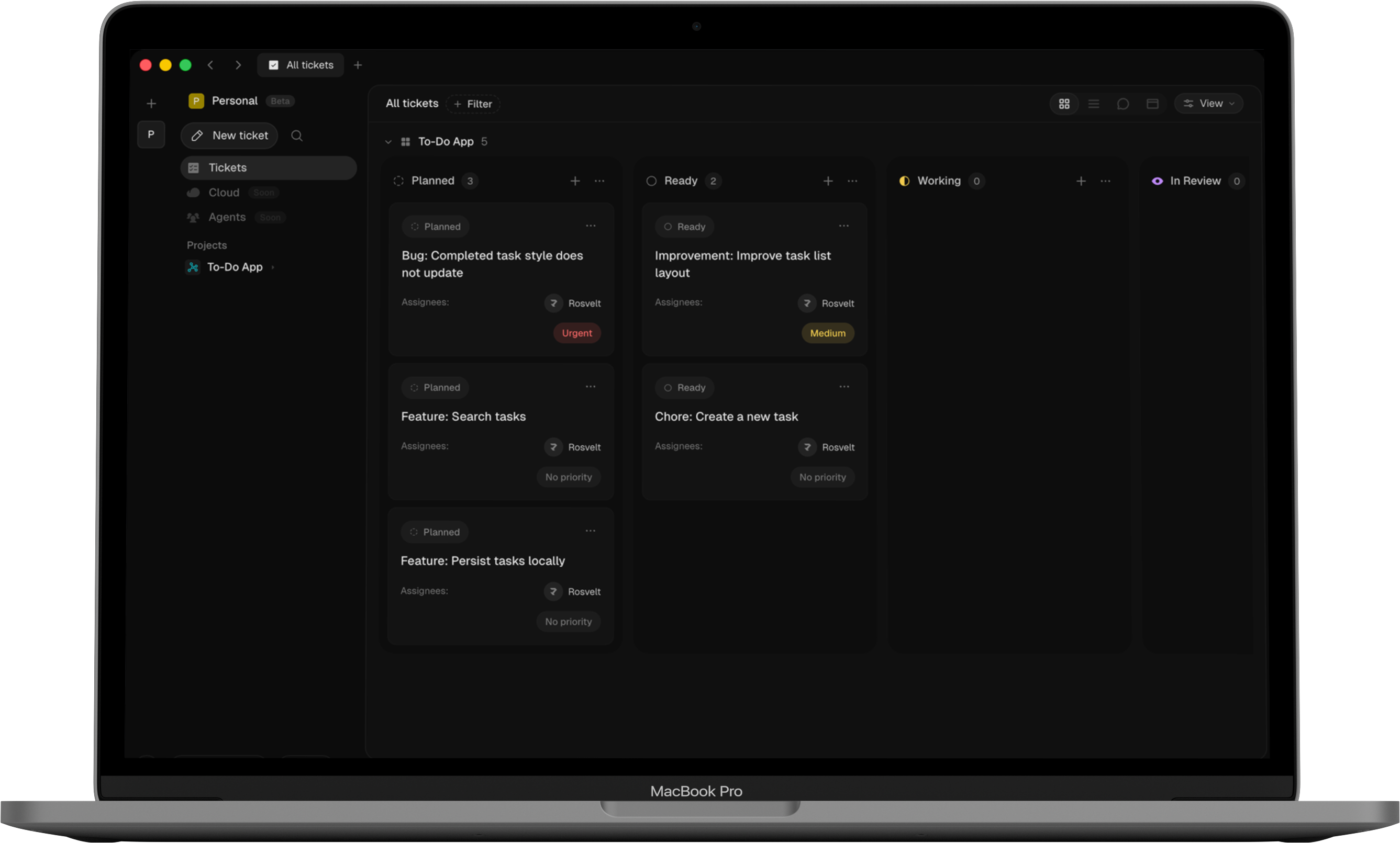
Task: Click Rosvelt assignee on Improve task list card
Action: pyautogui.click(x=826, y=304)
